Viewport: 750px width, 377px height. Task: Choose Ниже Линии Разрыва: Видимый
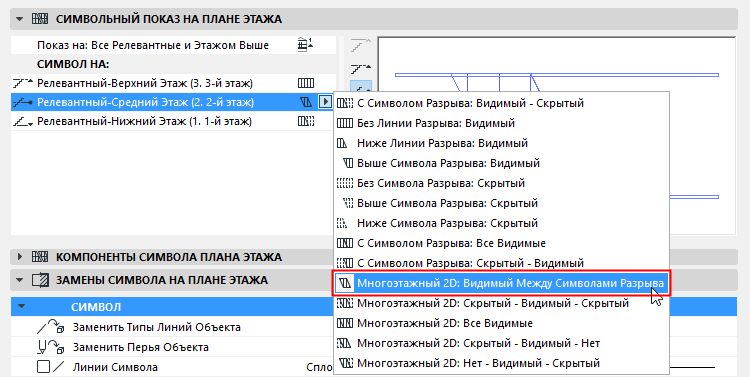point(501,143)
